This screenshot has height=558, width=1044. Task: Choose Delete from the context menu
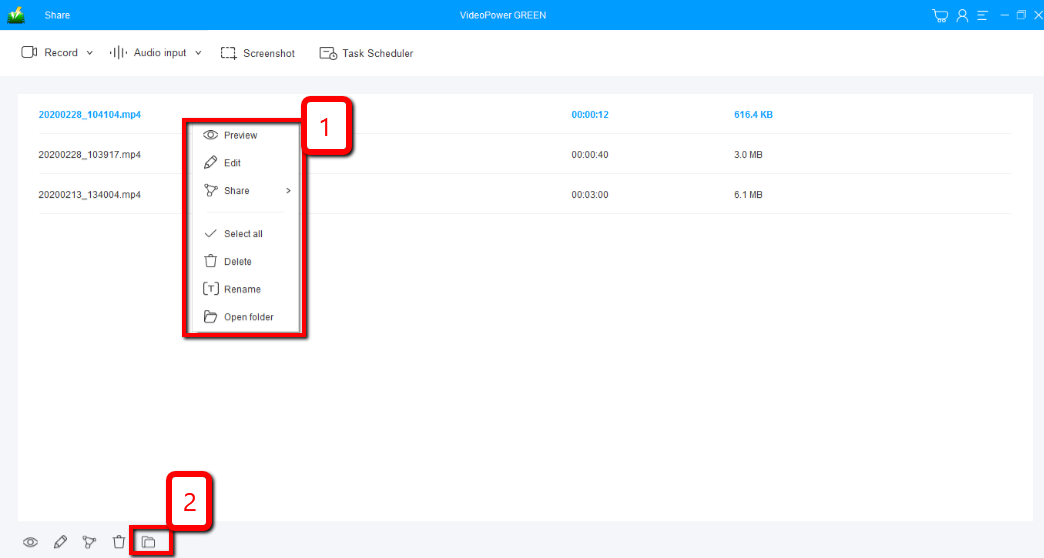pos(238,262)
